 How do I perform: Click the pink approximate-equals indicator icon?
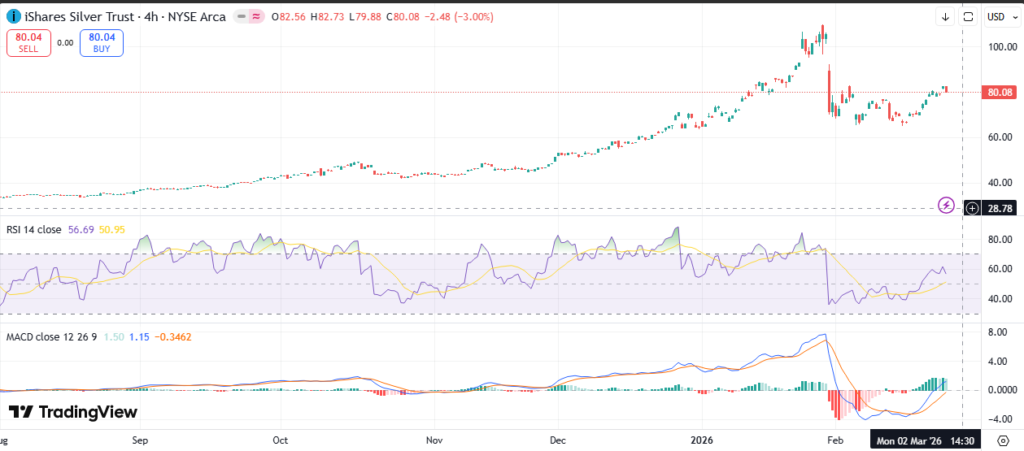pos(256,17)
